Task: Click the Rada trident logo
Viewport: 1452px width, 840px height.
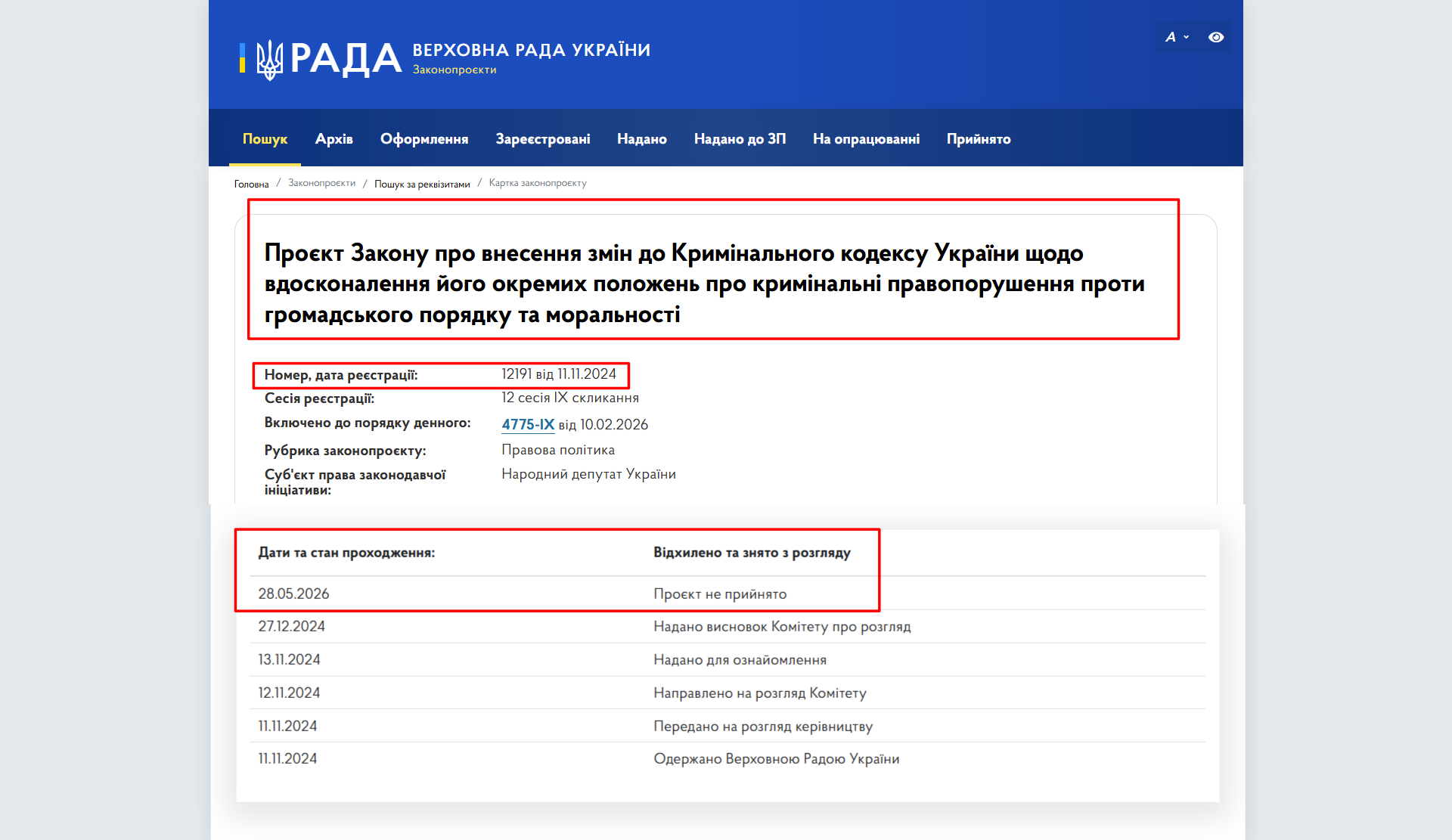Action: tap(269, 59)
